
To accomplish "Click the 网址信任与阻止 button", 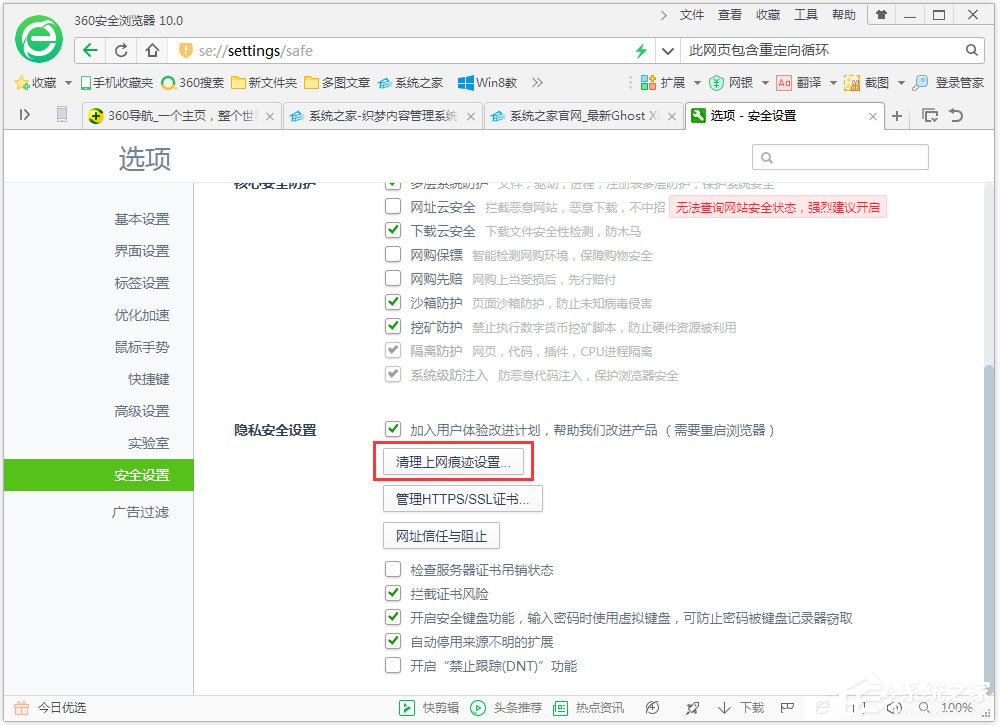I will coord(441,535).
